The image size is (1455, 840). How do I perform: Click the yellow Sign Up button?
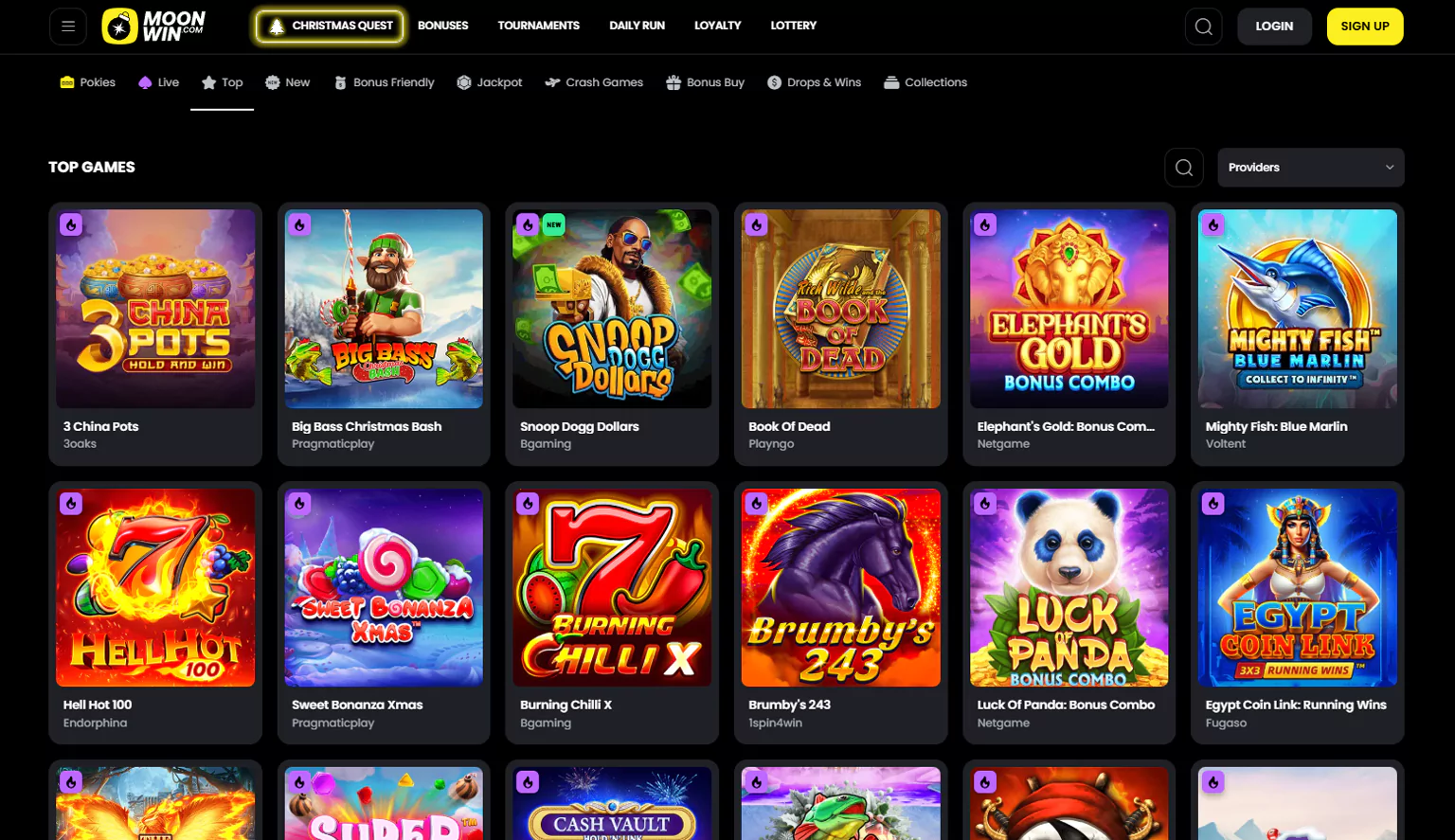[x=1364, y=27]
